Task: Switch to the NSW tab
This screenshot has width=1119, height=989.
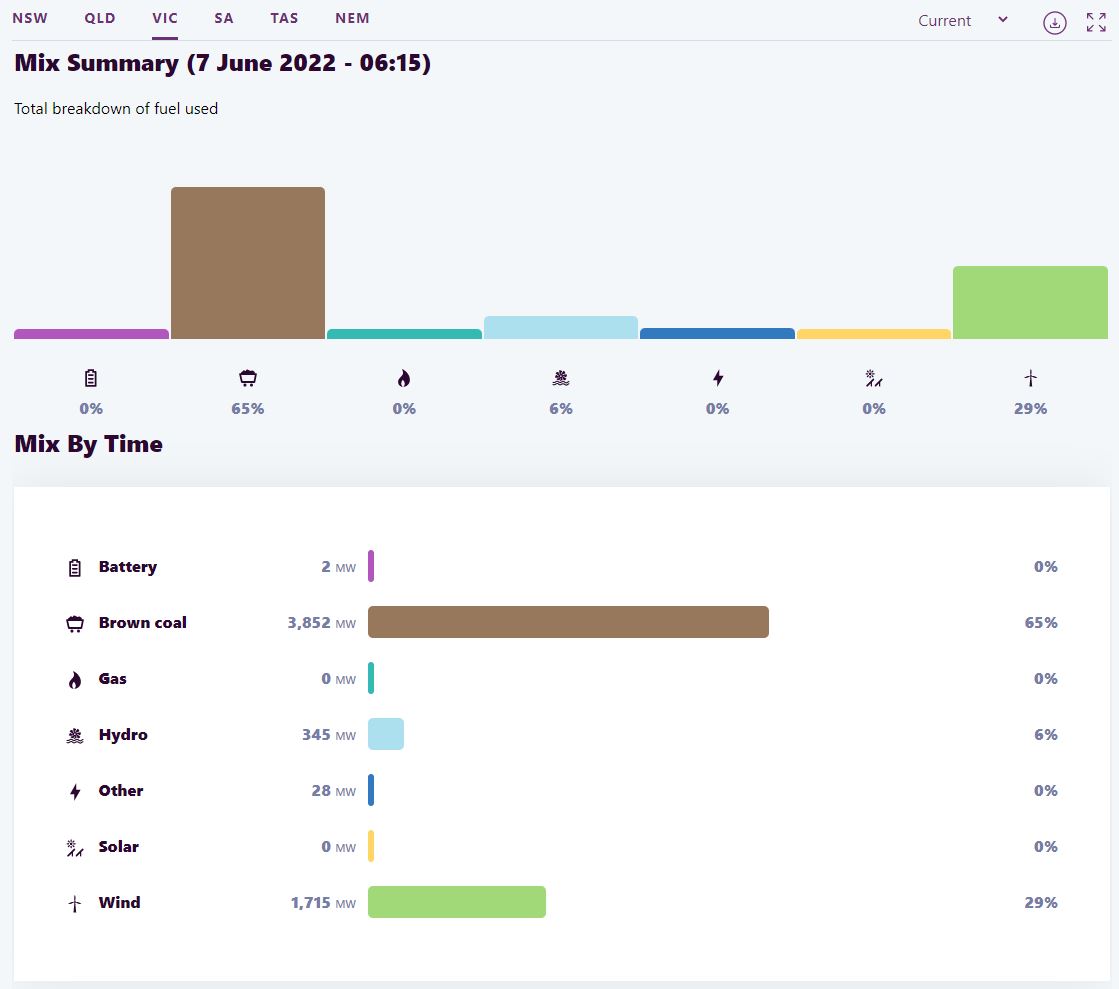Action: pos(30,18)
